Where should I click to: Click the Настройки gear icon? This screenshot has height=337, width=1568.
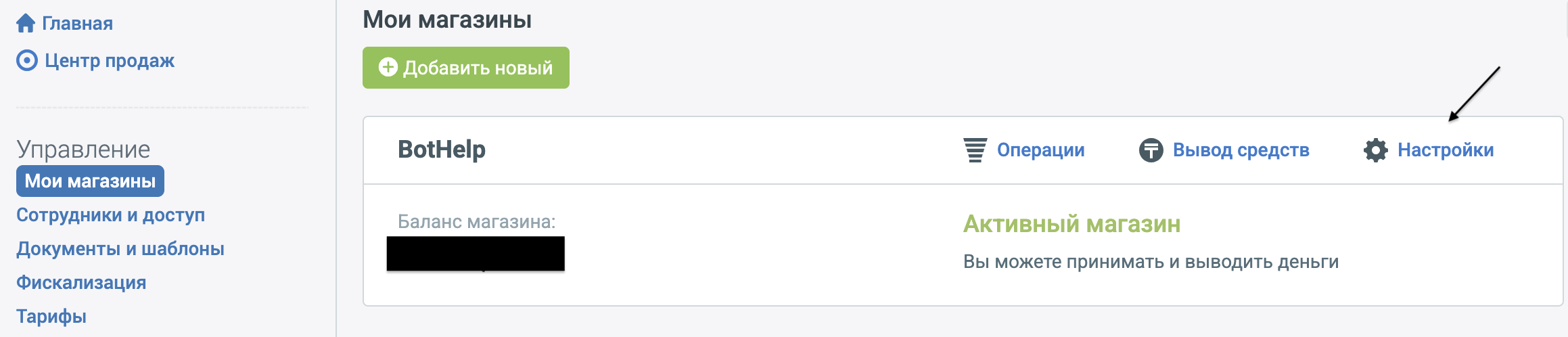[1375, 150]
